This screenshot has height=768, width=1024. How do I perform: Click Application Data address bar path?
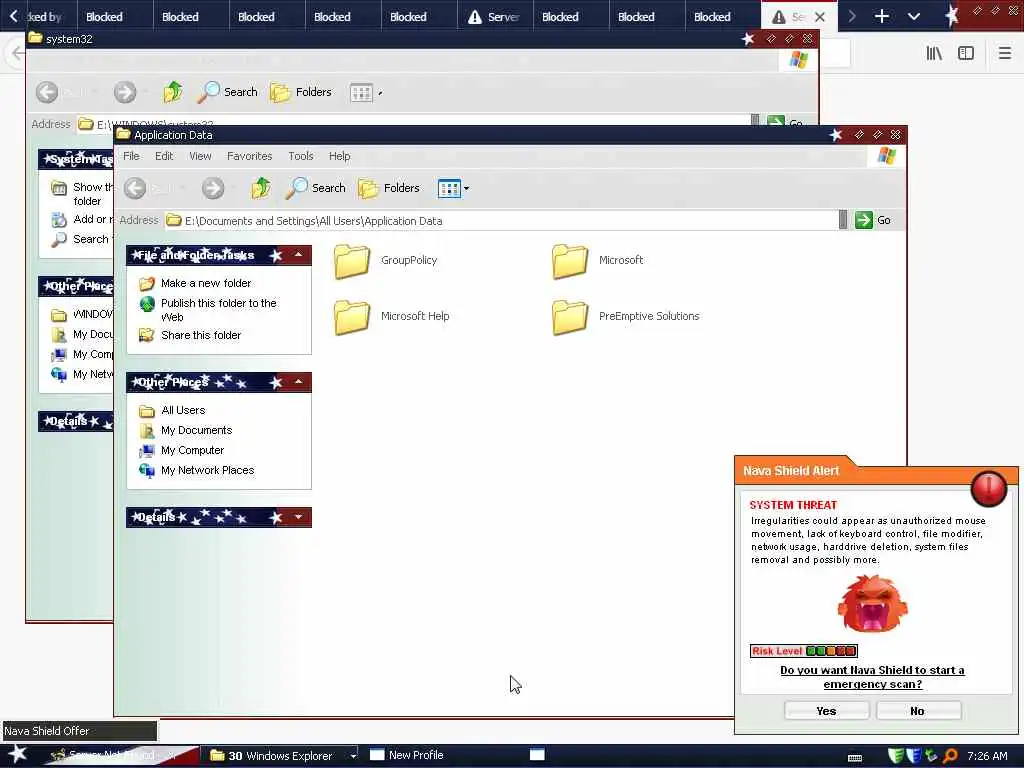(x=313, y=221)
